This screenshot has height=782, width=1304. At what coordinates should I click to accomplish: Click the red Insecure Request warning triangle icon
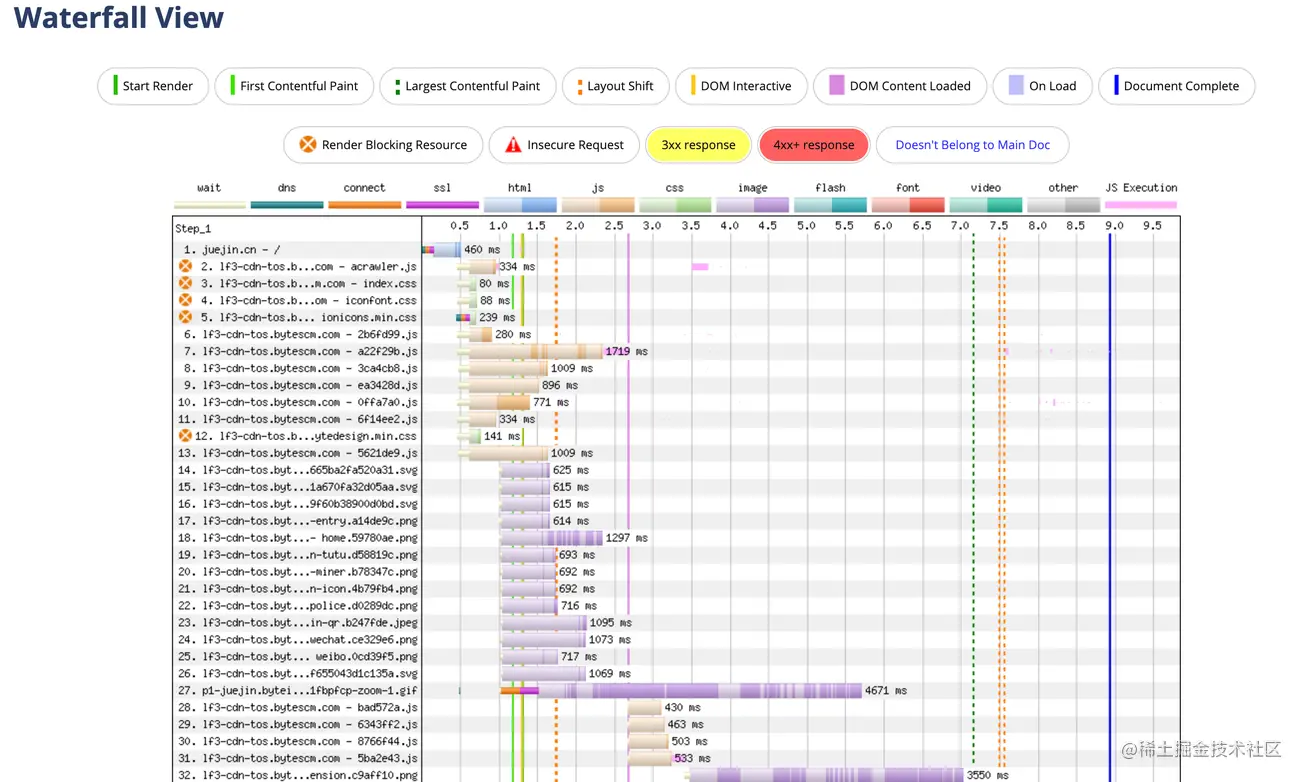coord(513,145)
